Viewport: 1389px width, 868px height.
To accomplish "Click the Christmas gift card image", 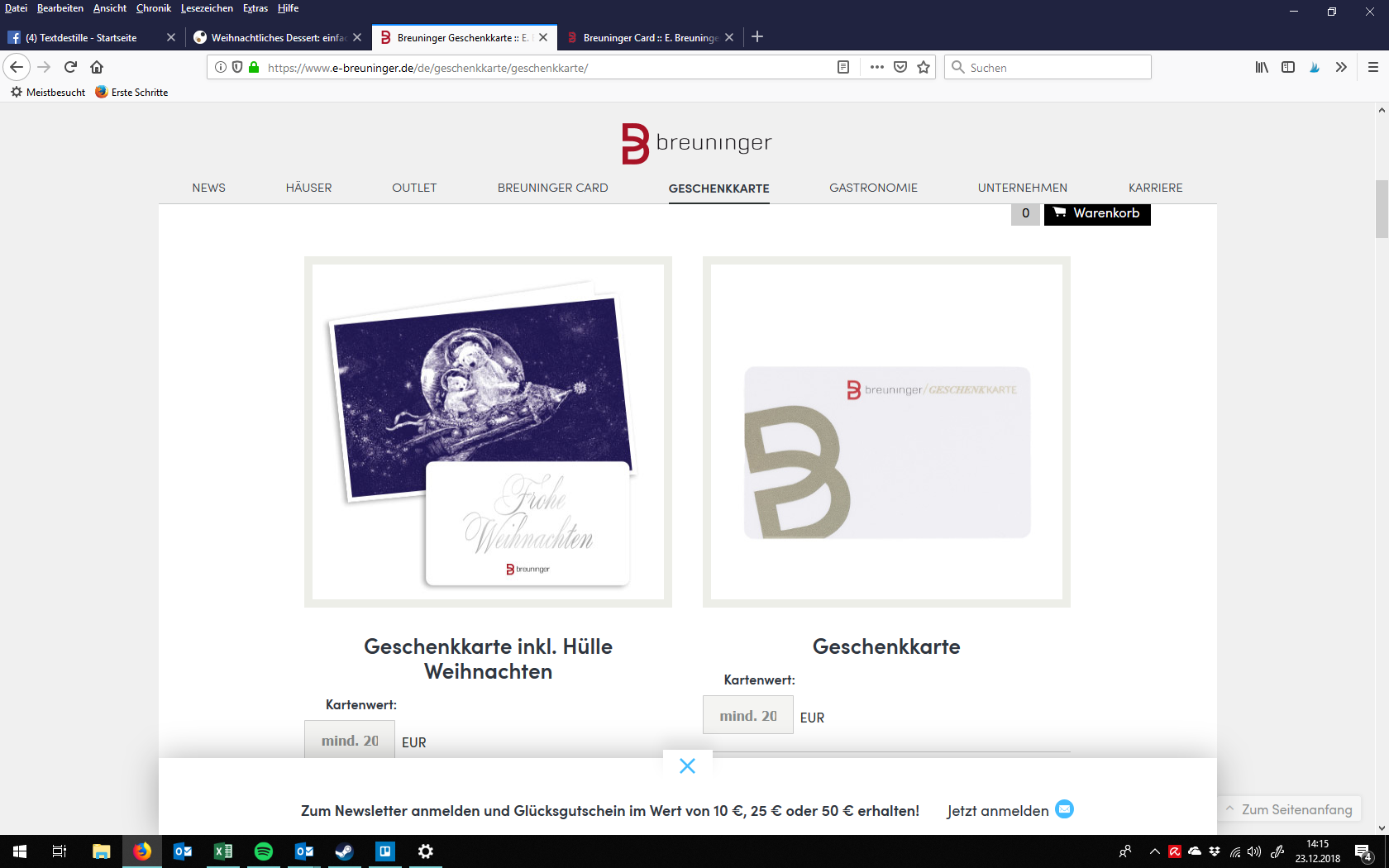I will (488, 432).
